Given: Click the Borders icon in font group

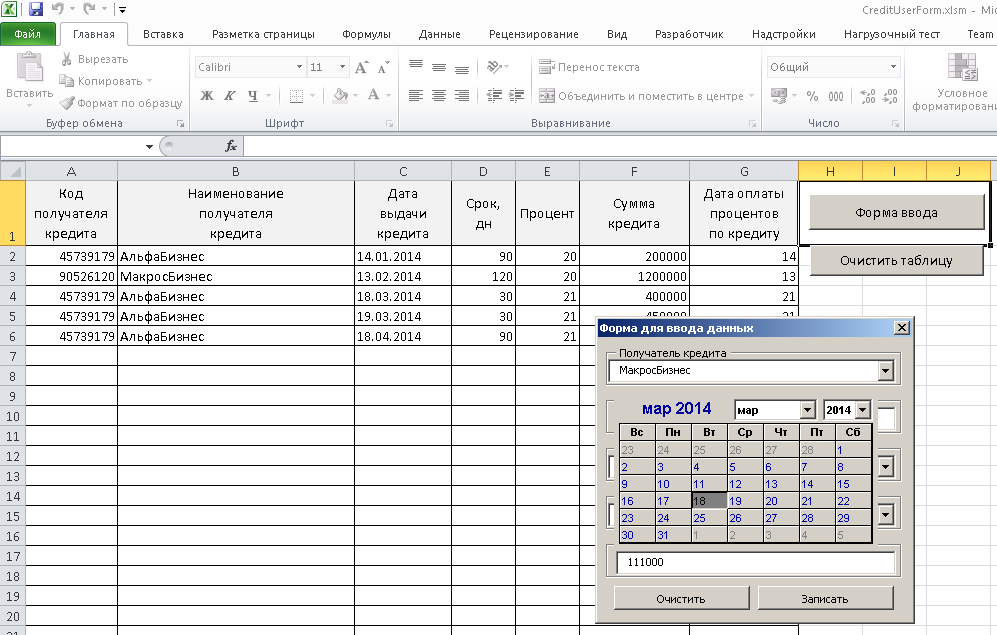Looking at the screenshot, I should pyautogui.click(x=296, y=95).
